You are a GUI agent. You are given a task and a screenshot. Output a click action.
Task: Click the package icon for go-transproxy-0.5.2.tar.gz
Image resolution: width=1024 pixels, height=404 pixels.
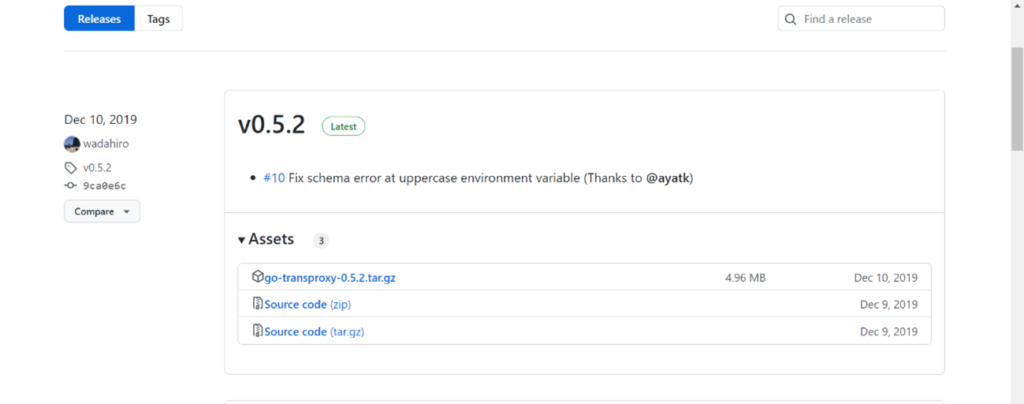(x=257, y=277)
